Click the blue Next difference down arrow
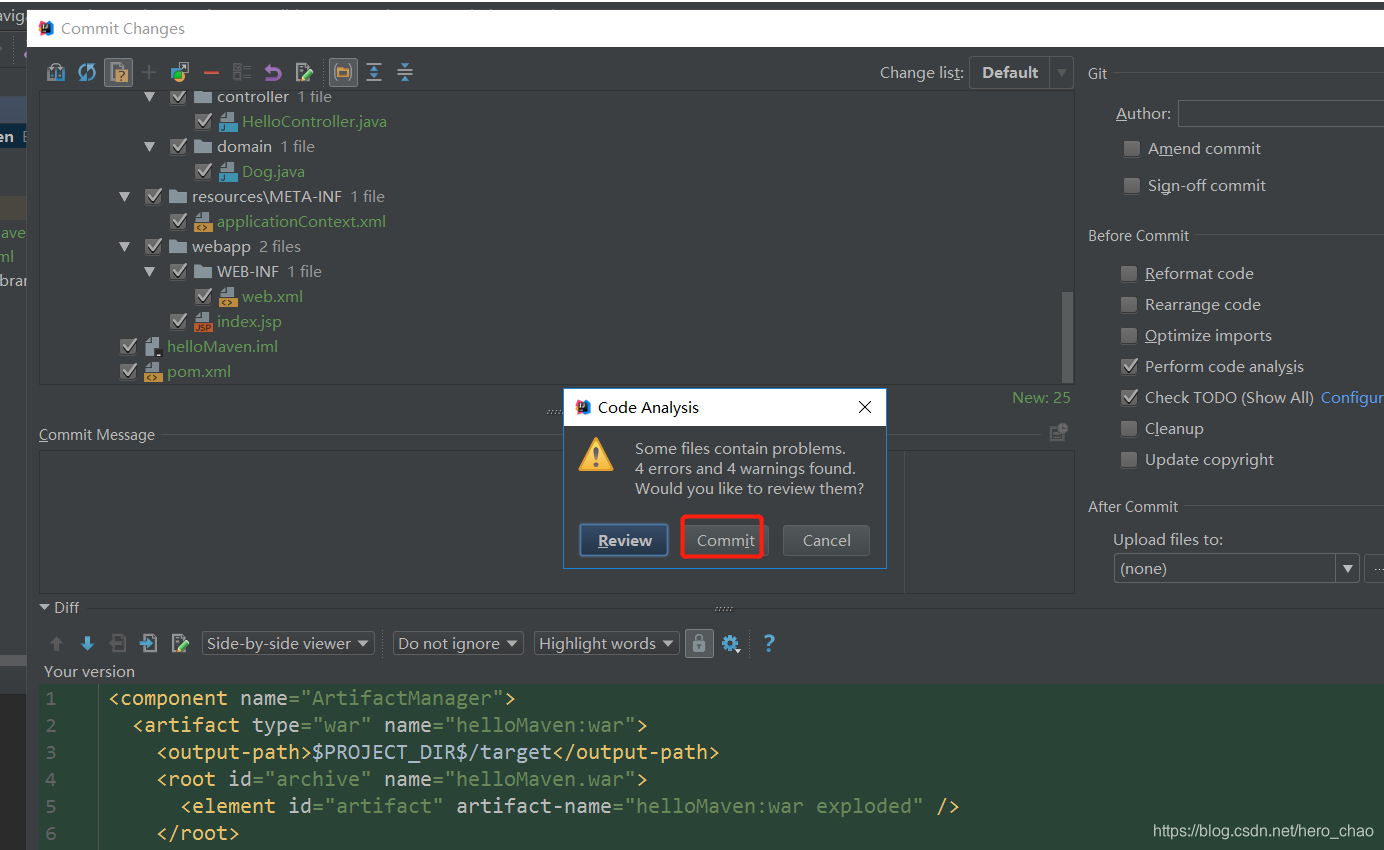Screen dimensions: 1384x850 point(87,643)
